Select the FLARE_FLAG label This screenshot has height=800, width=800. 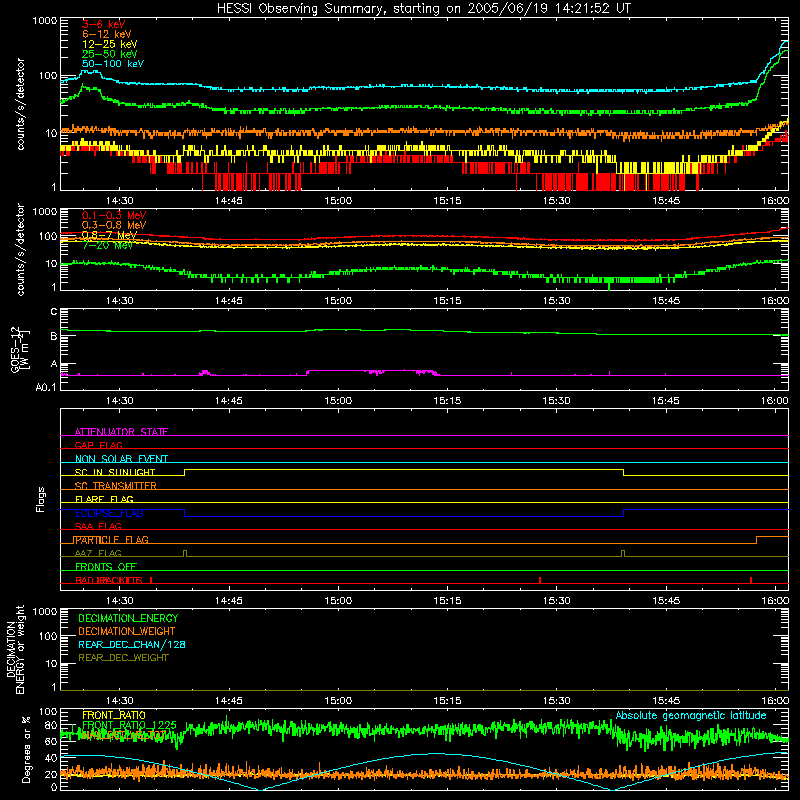[104, 499]
